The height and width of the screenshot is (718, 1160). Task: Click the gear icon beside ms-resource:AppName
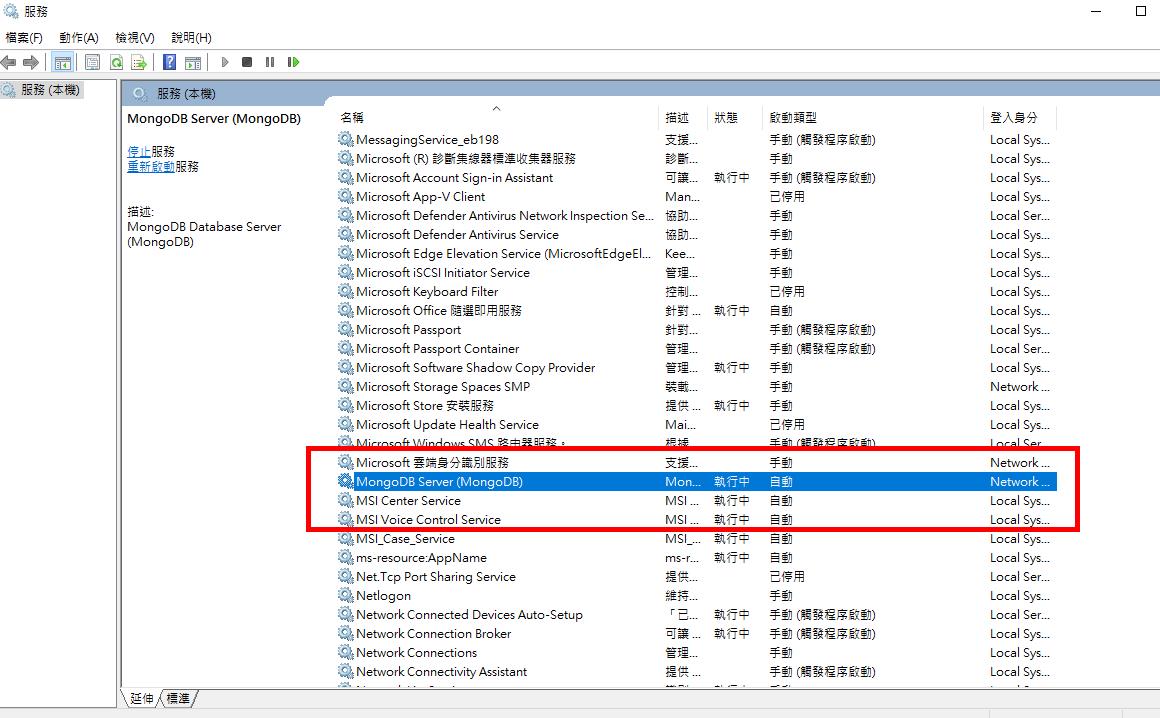tap(345, 558)
